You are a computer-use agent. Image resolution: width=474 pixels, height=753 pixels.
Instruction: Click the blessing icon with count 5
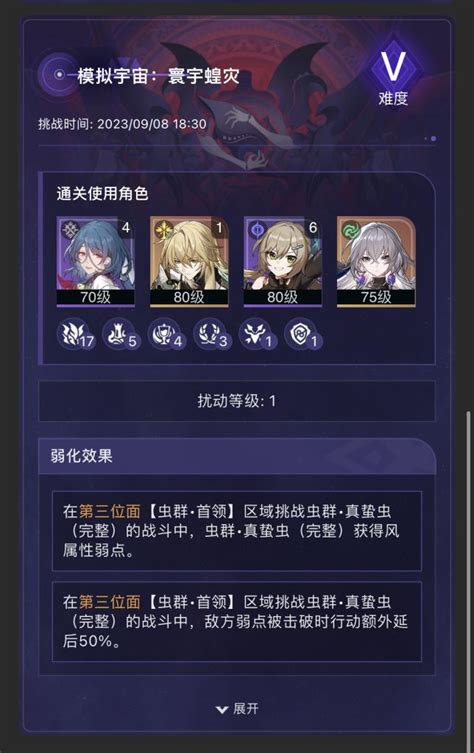120,334
